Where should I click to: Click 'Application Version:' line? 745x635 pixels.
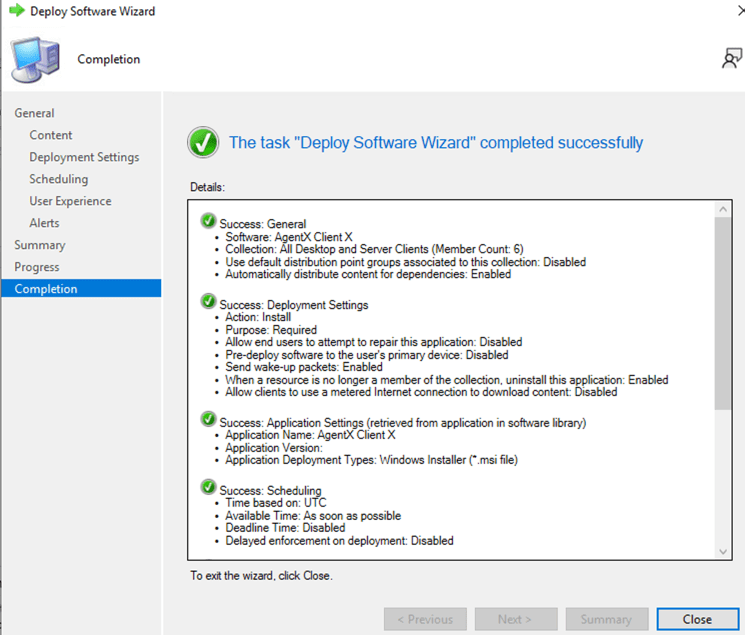(274, 448)
